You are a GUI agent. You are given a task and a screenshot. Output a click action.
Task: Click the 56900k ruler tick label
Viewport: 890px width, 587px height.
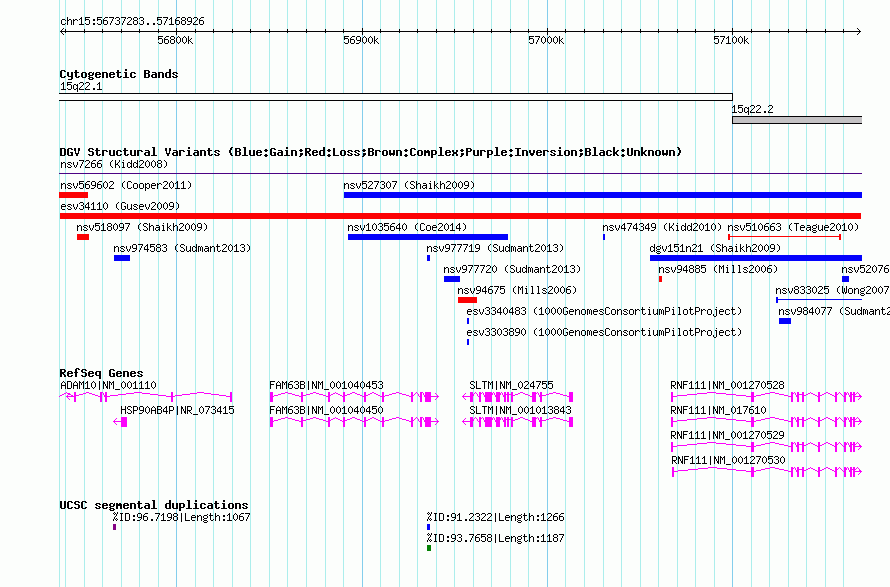[361, 40]
